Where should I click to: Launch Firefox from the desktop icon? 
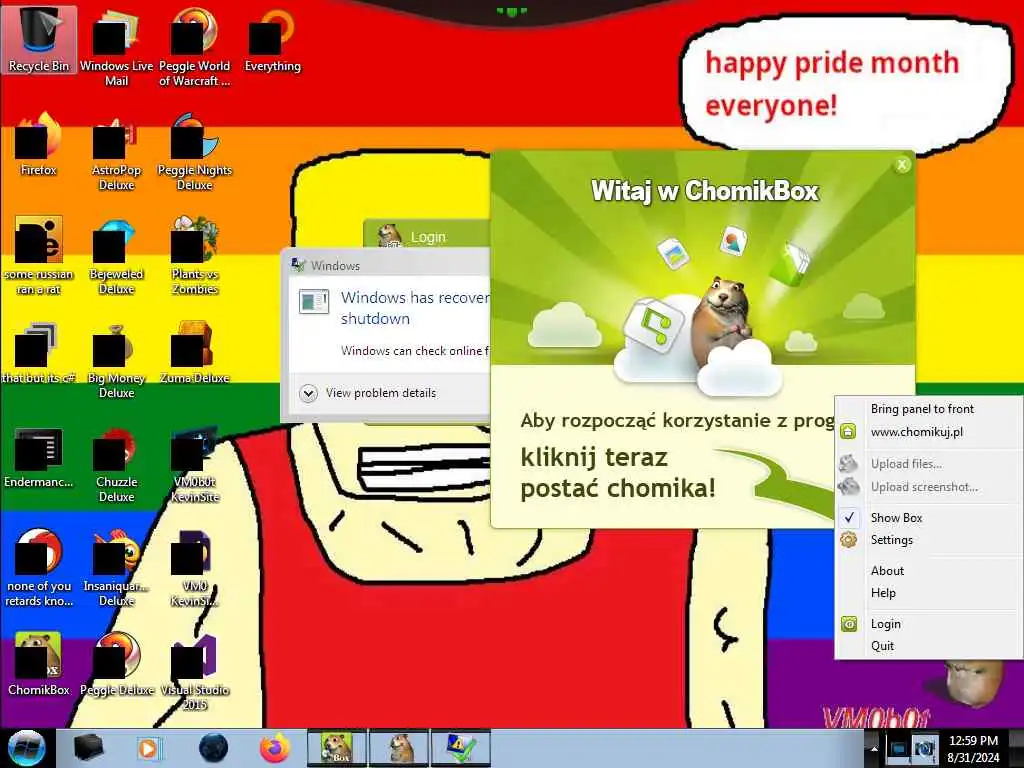(39, 144)
